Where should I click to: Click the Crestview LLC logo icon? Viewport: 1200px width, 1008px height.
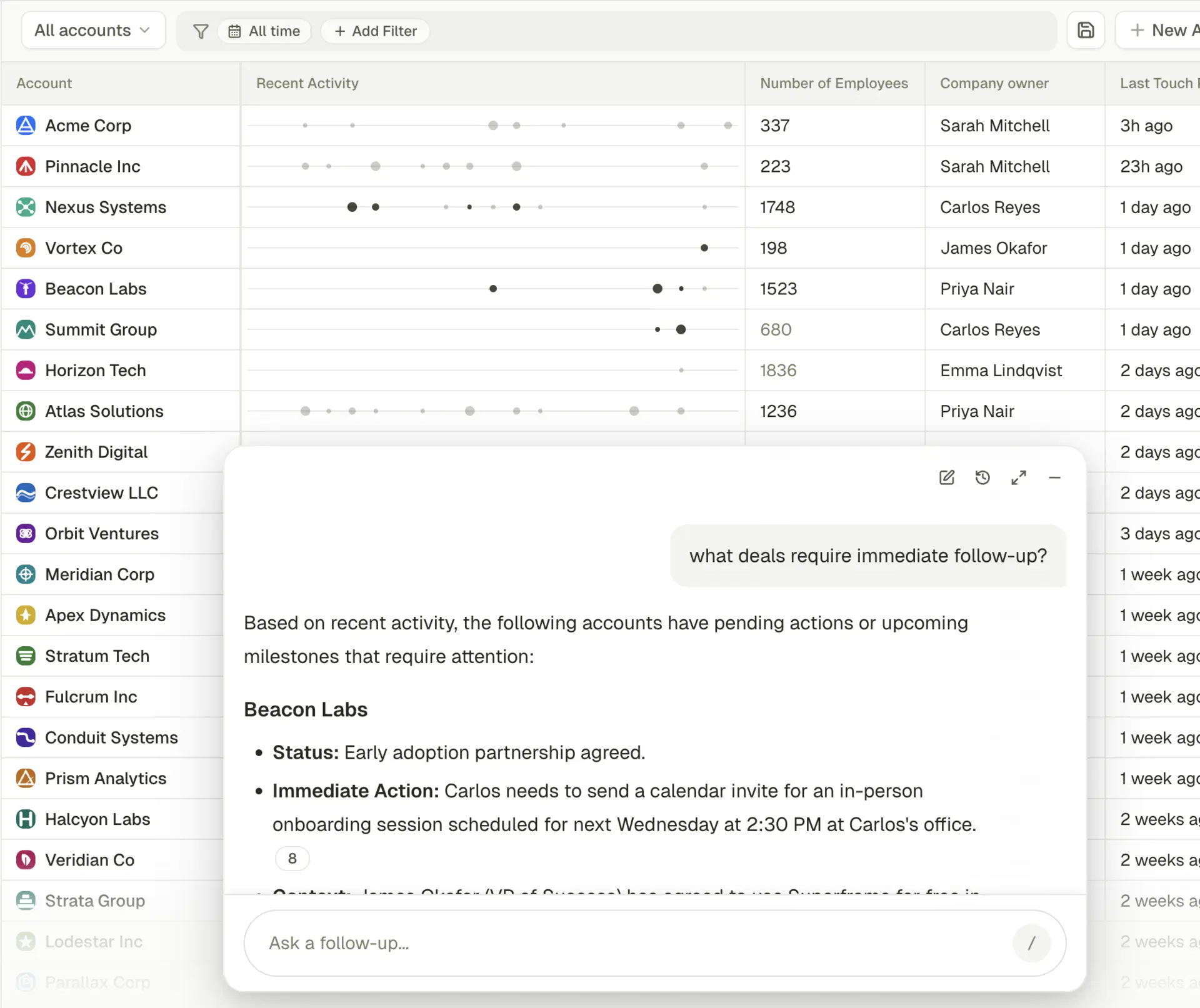click(x=26, y=493)
